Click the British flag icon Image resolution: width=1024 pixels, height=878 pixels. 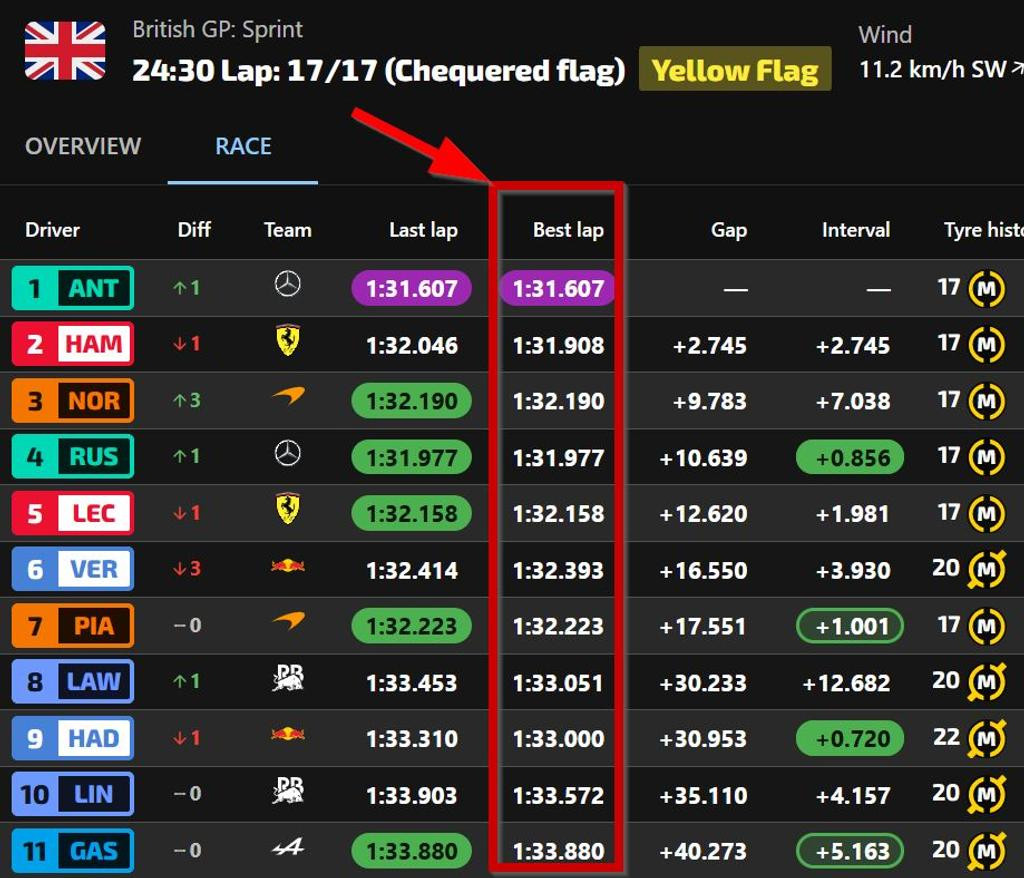click(x=65, y=50)
